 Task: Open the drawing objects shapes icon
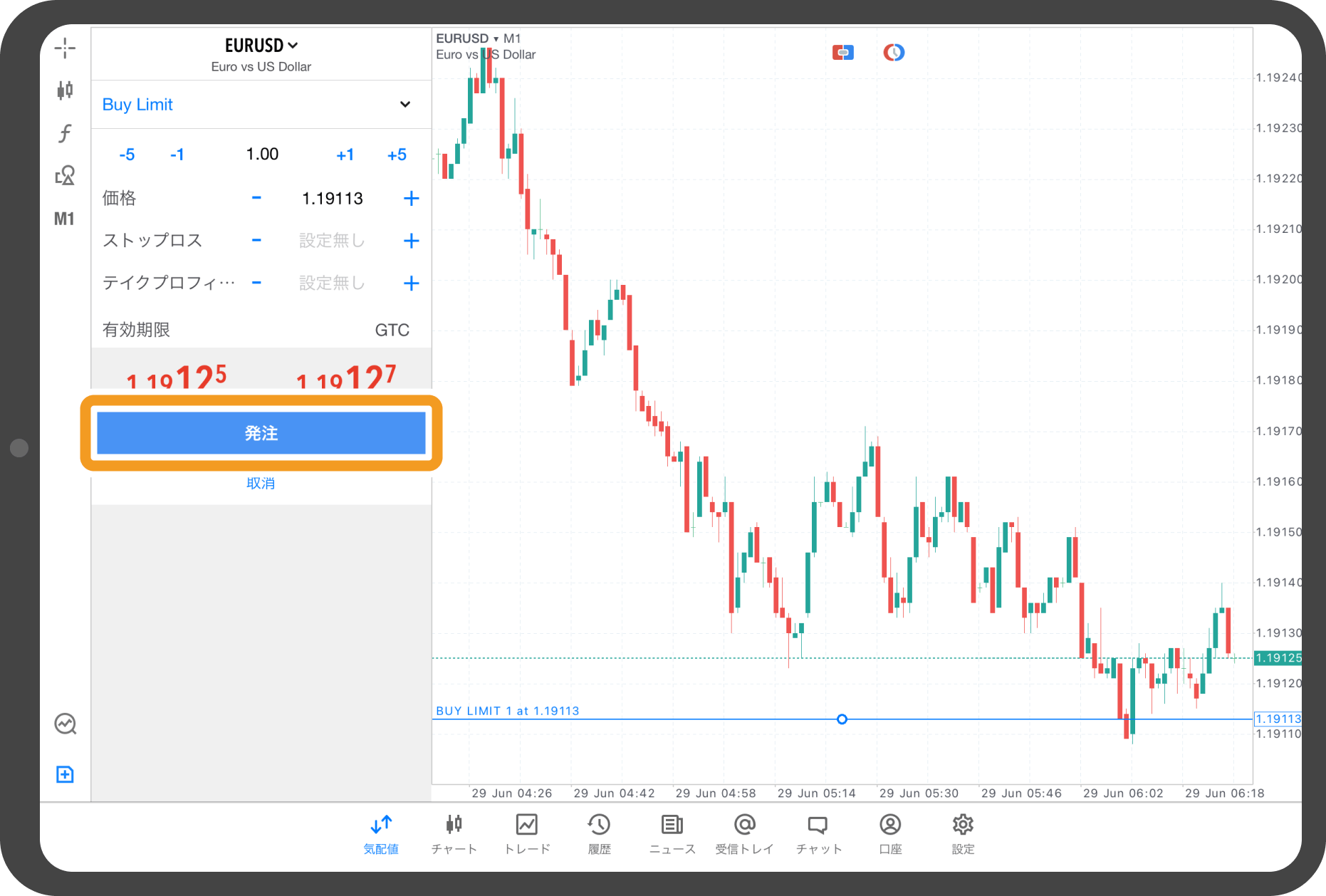click(65, 175)
